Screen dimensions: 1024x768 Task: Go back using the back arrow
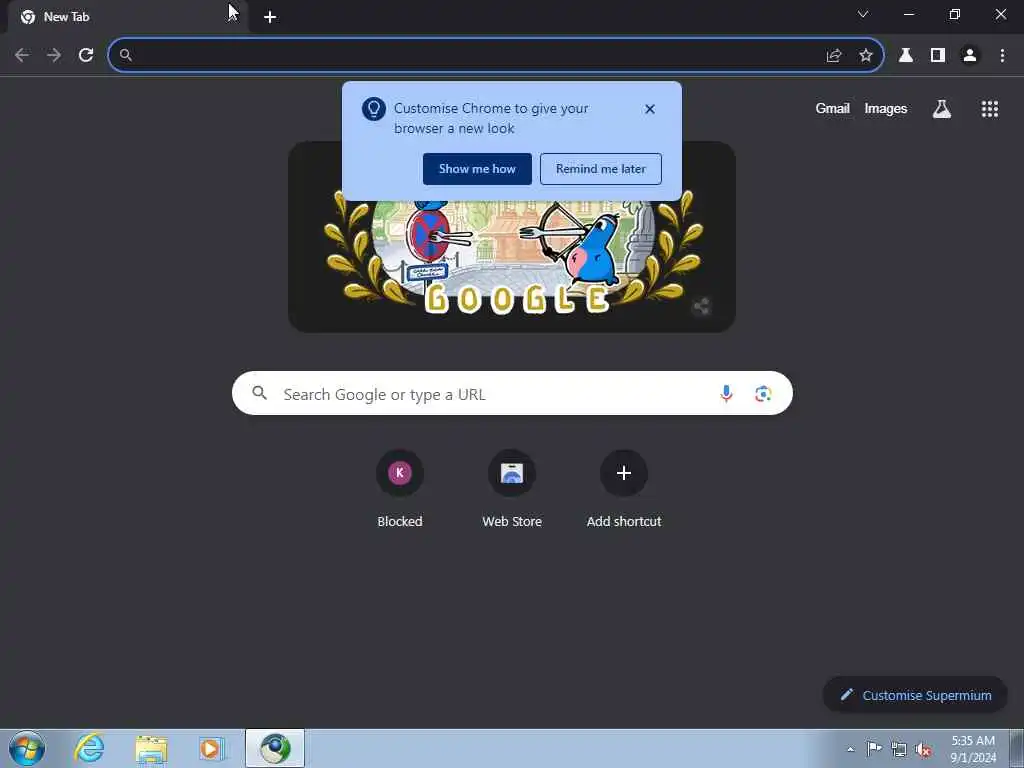(22, 56)
